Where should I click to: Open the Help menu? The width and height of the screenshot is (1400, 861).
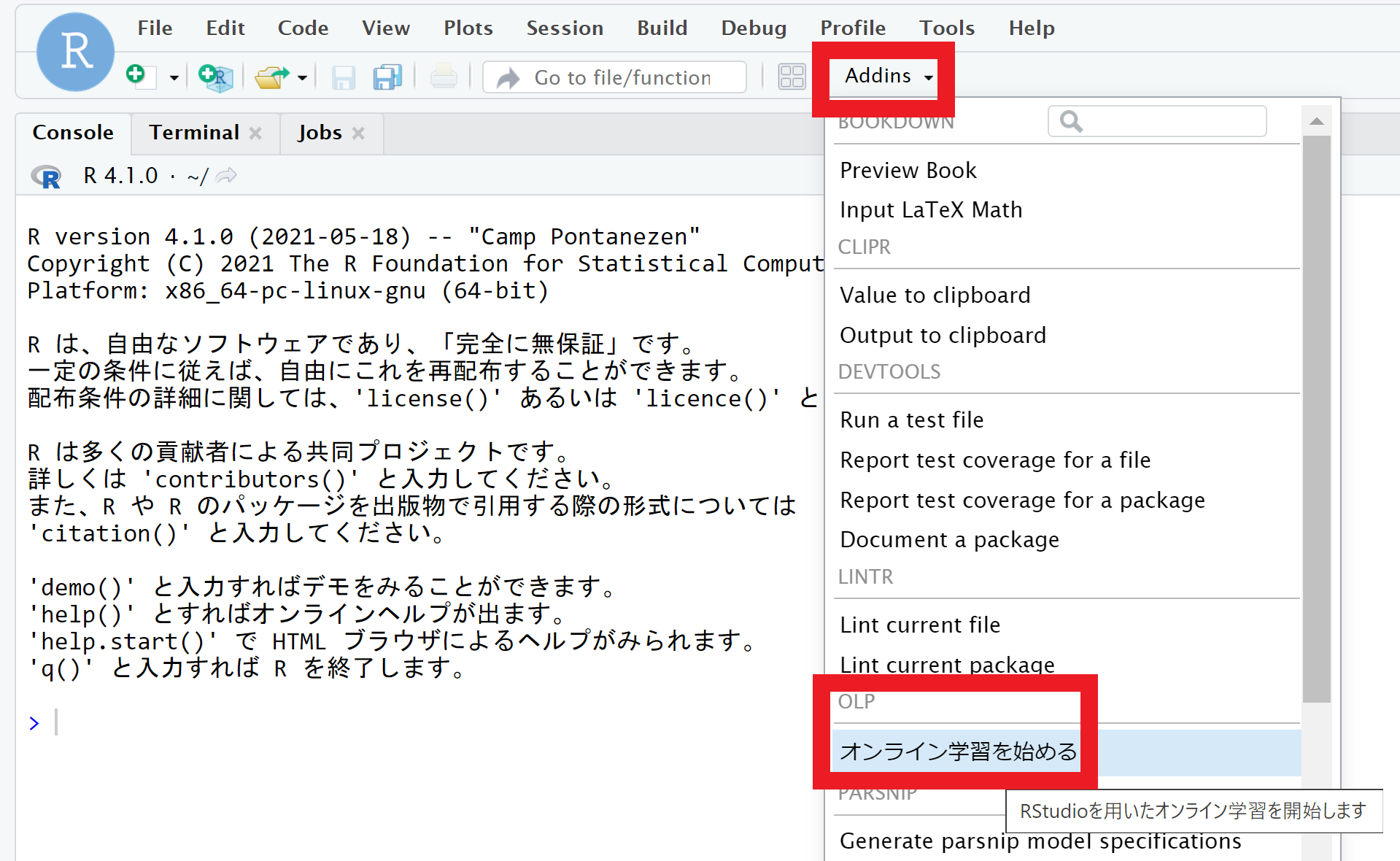tap(1032, 28)
